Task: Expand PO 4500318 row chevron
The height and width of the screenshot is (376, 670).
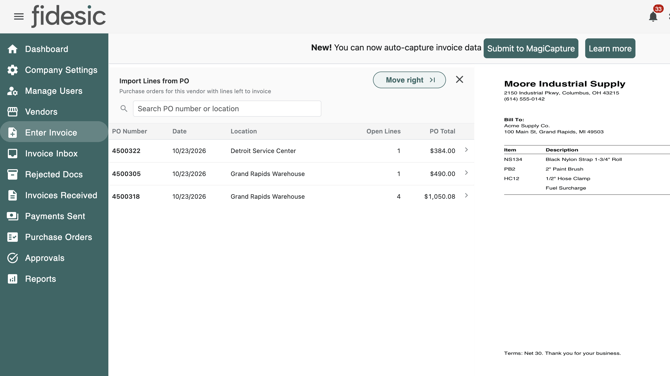Action: click(466, 196)
